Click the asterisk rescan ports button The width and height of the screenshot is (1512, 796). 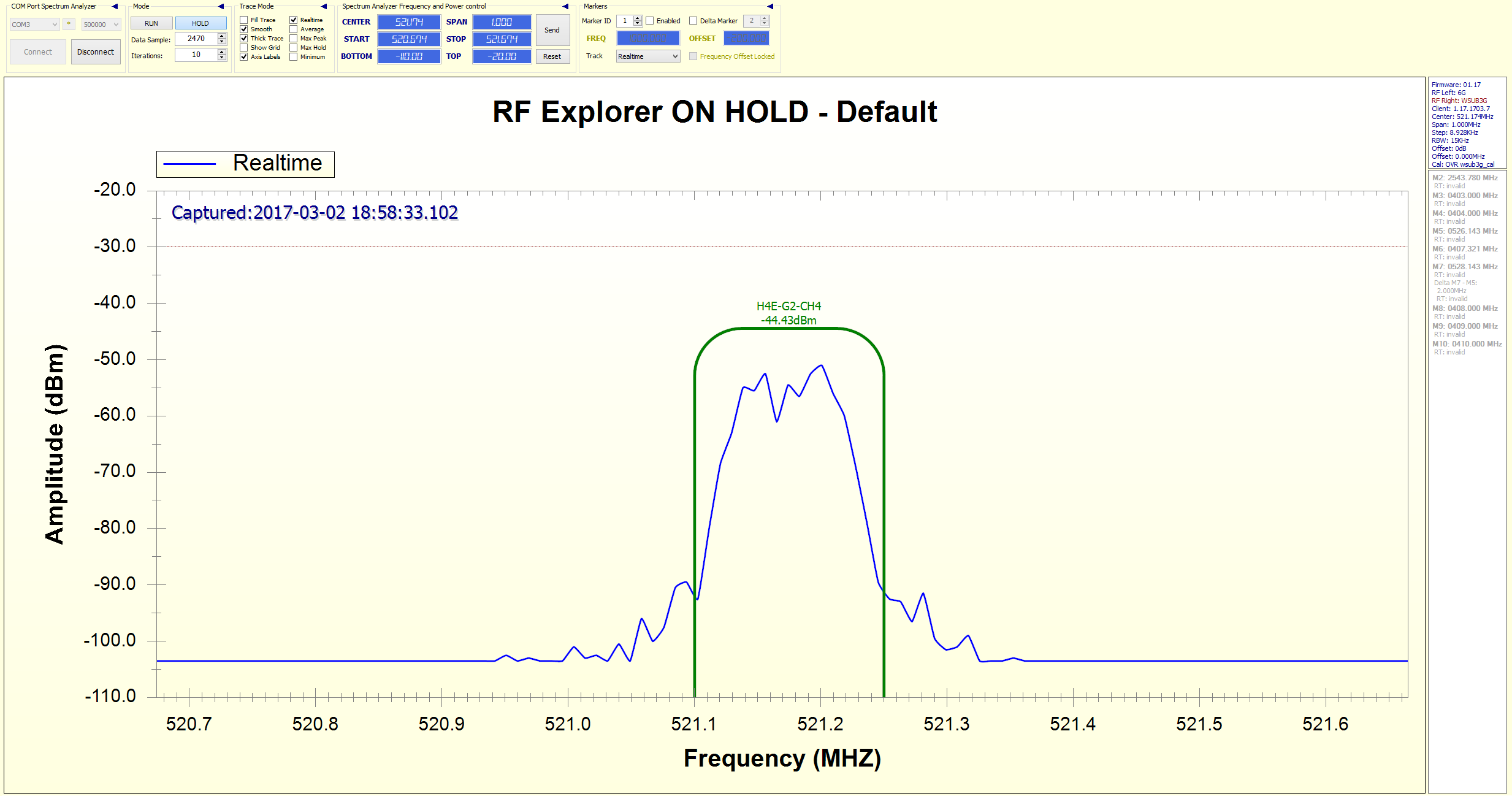click(x=69, y=24)
